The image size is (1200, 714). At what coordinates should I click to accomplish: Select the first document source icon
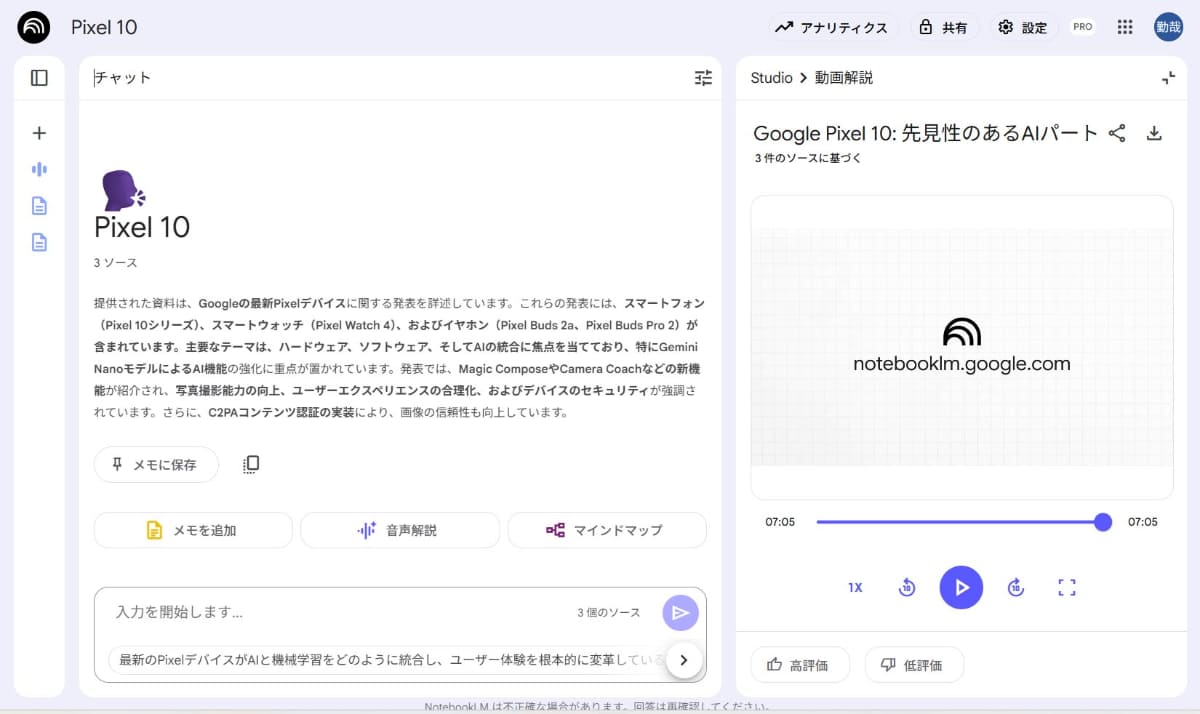pos(39,204)
